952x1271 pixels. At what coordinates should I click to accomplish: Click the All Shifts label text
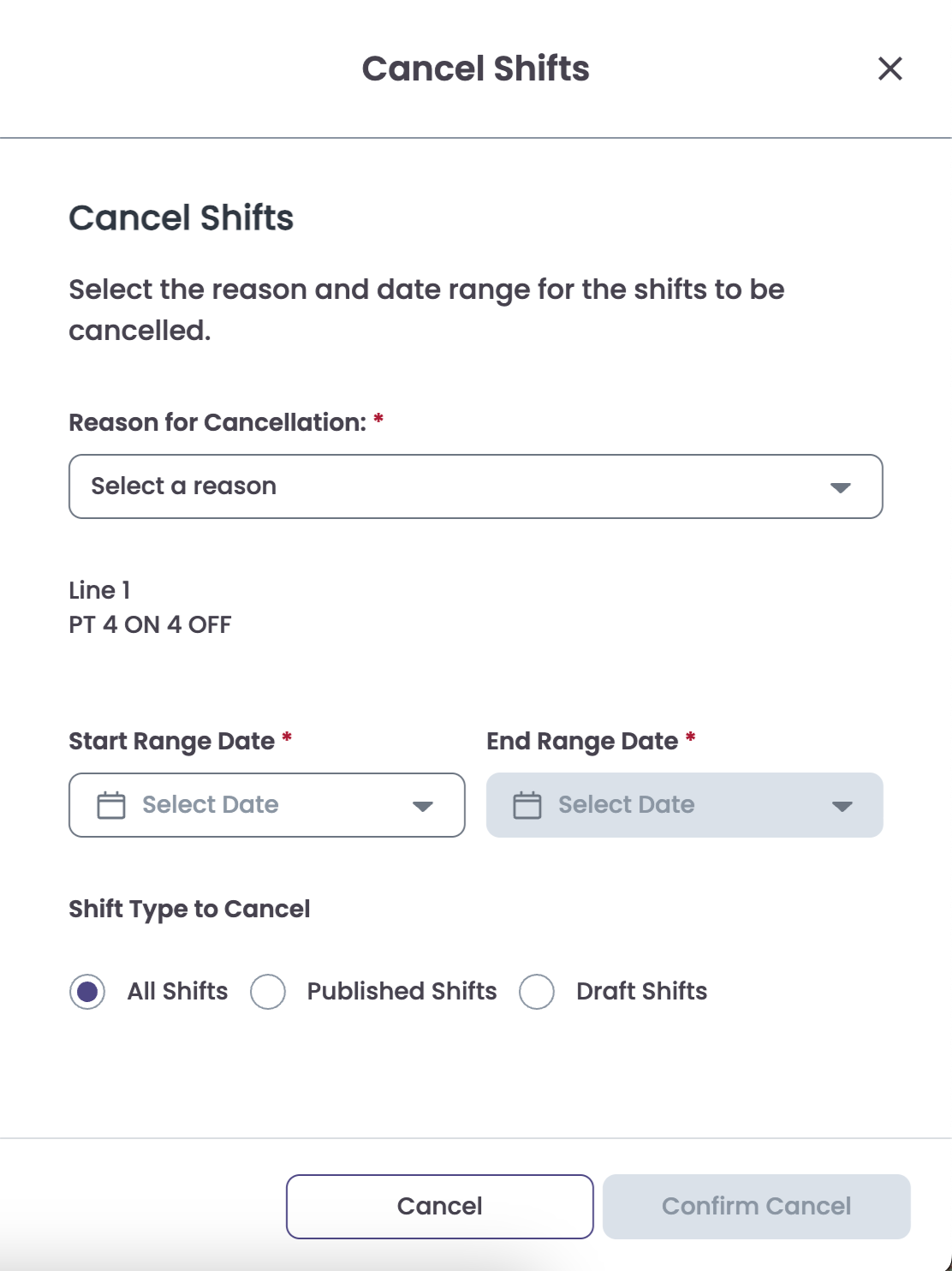177,991
